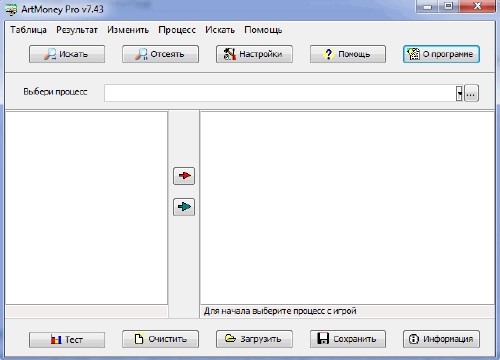The width and height of the screenshot is (500, 360).
Task: Open the Результат menu
Action: (x=77, y=30)
